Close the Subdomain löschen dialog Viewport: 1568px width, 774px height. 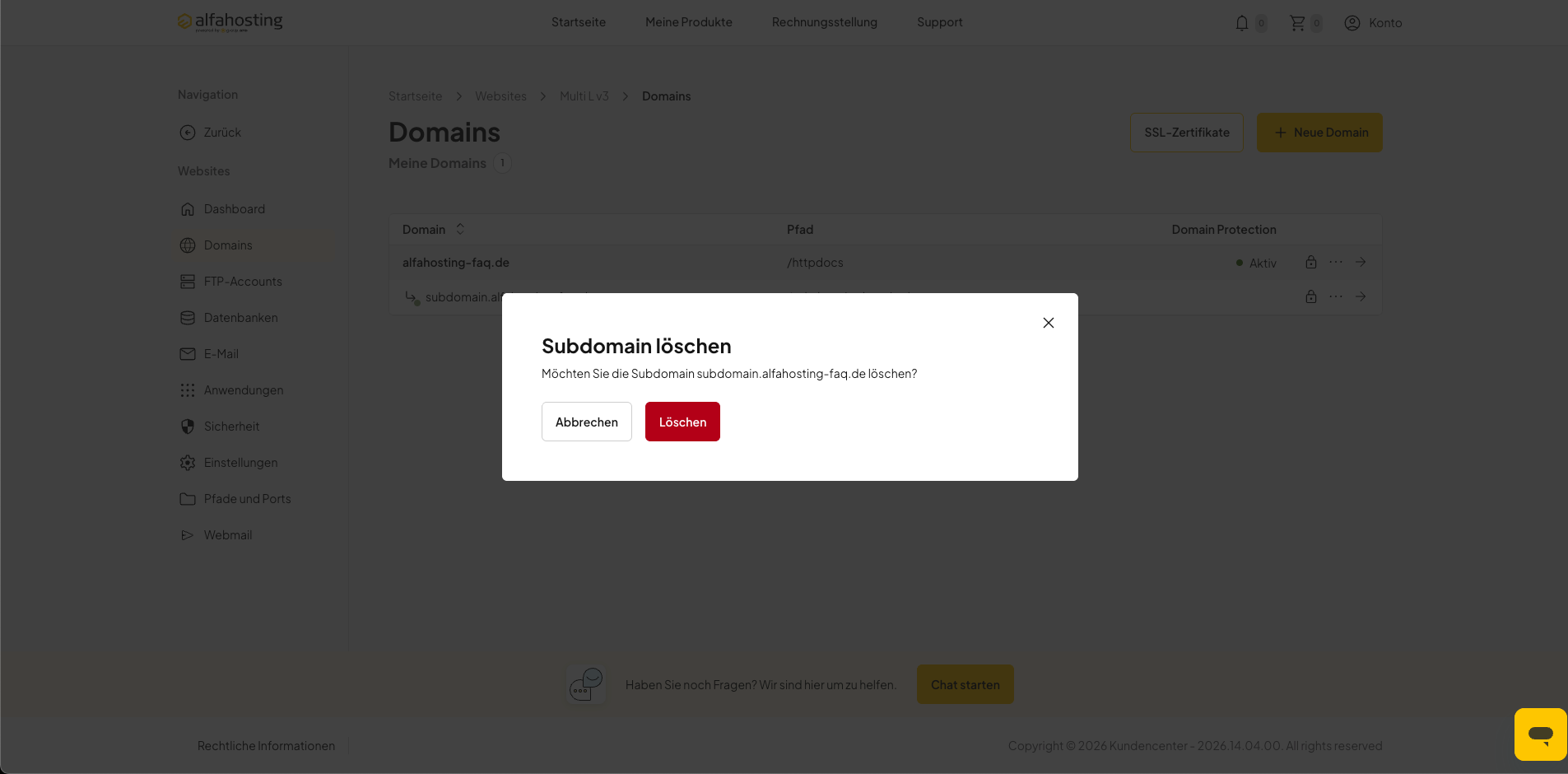pos(1049,323)
